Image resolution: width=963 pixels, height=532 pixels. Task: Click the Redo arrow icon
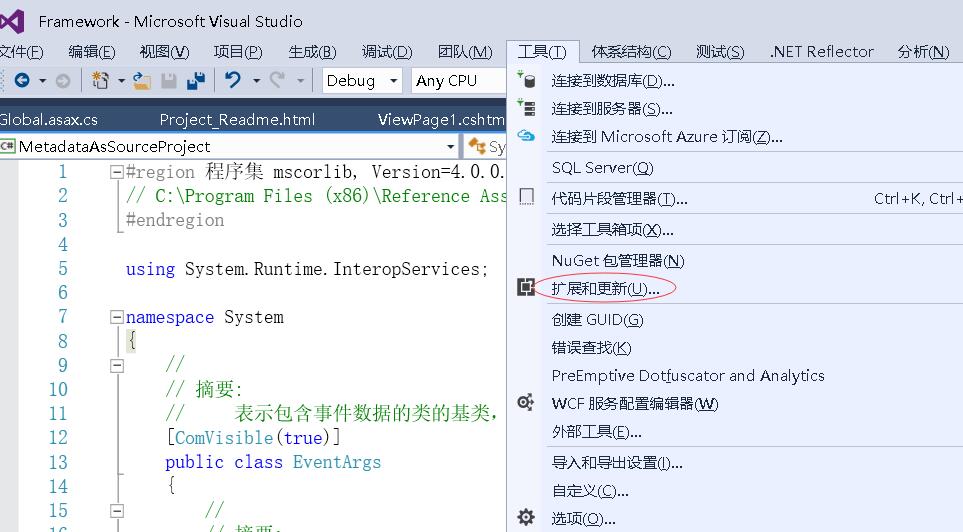(278, 80)
